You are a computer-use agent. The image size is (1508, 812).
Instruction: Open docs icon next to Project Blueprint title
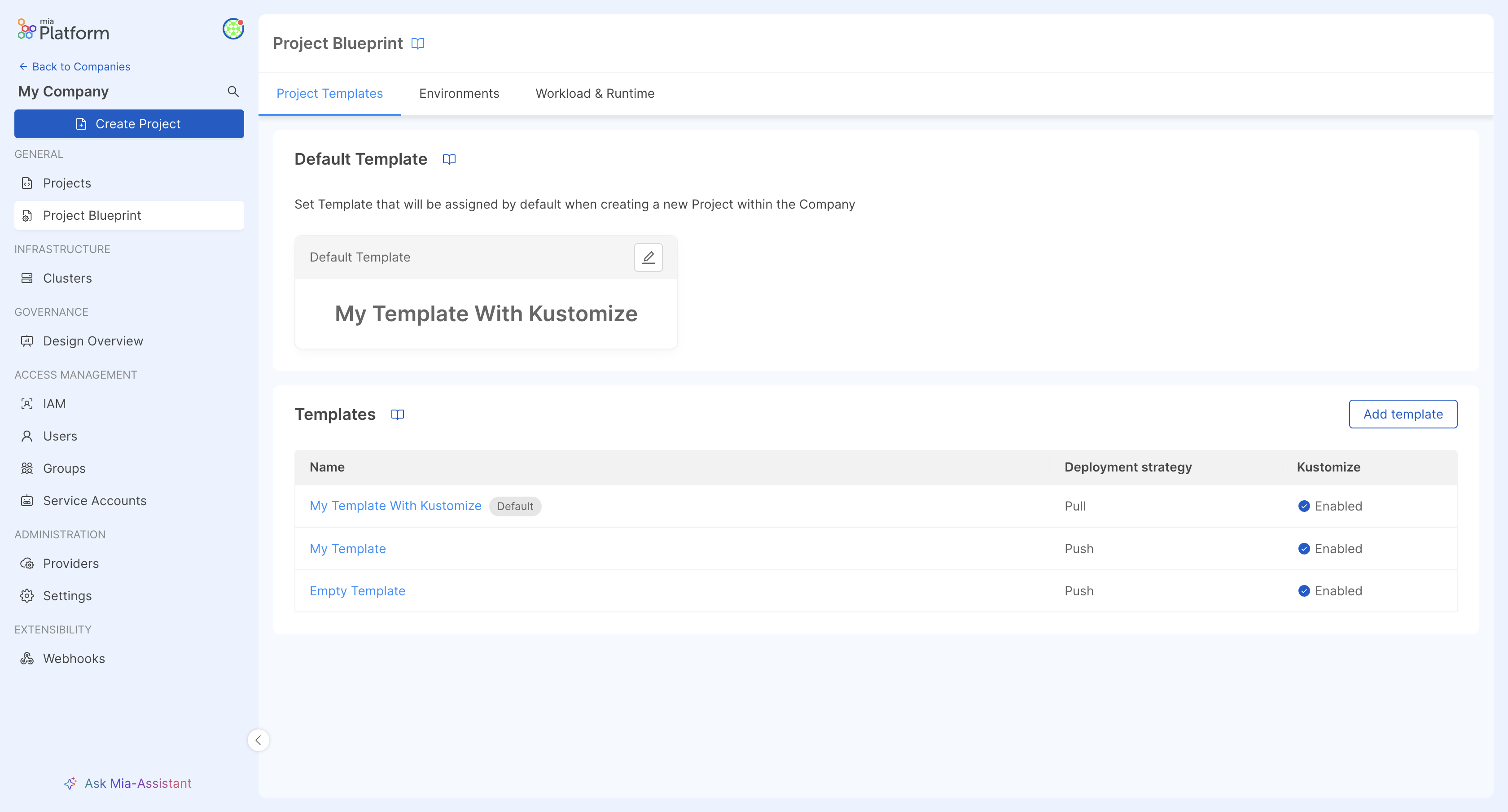click(x=417, y=43)
